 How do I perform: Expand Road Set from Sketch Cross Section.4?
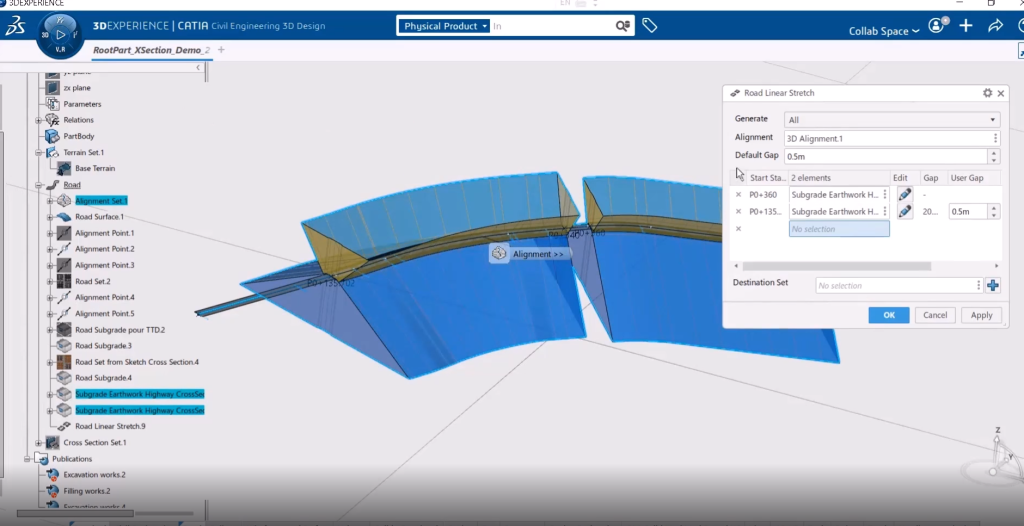(50, 362)
